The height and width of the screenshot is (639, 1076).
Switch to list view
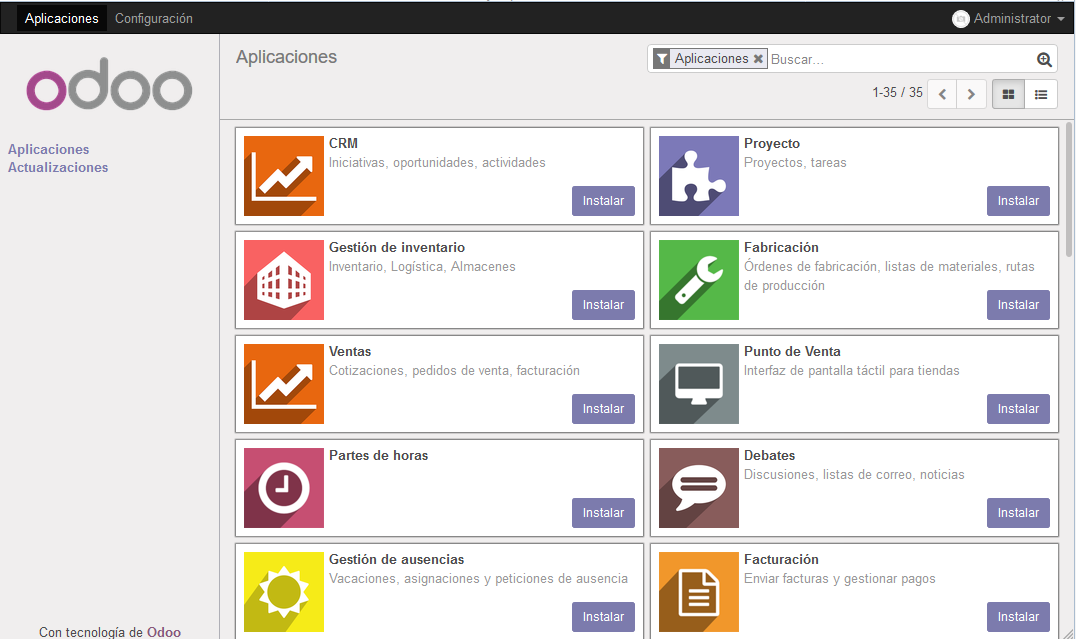(x=1041, y=94)
